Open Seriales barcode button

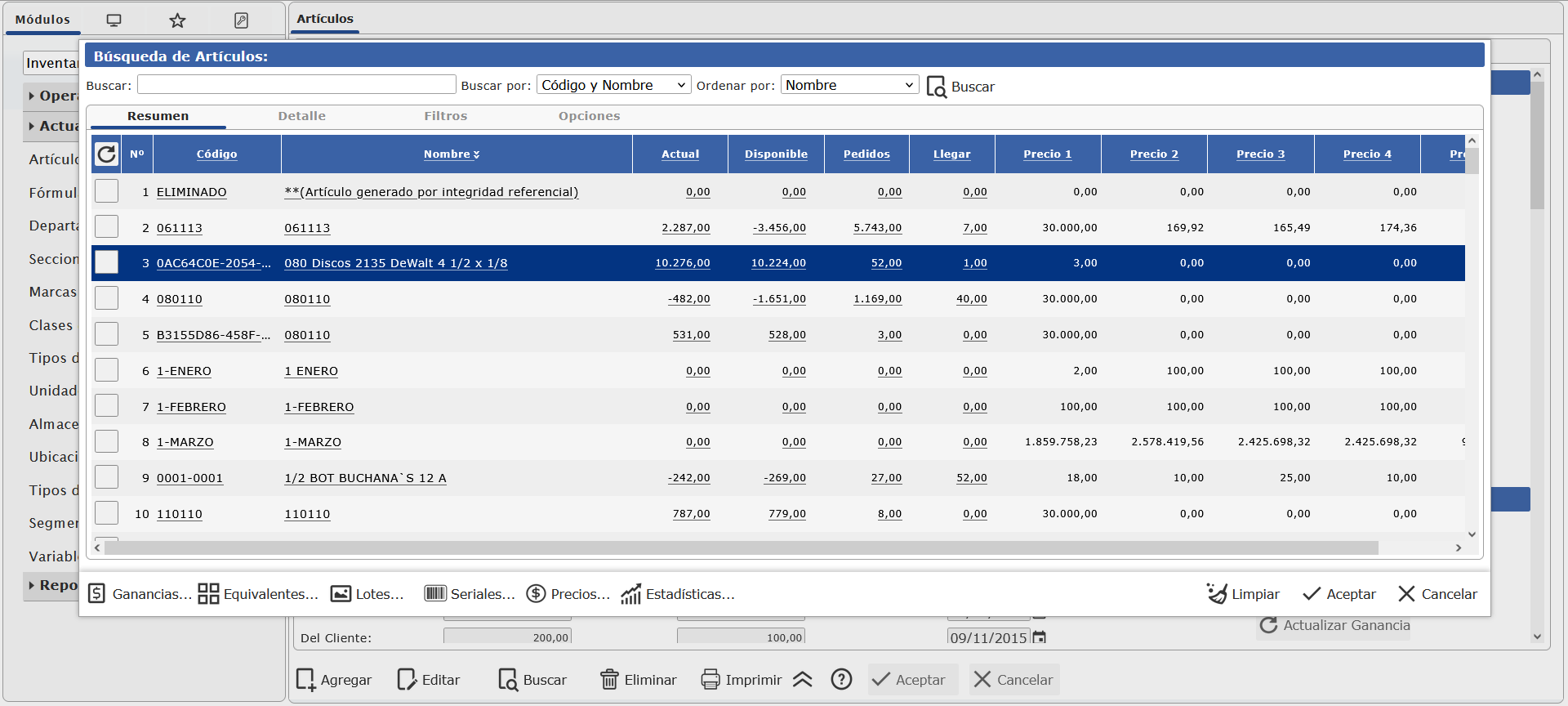[470, 594]
